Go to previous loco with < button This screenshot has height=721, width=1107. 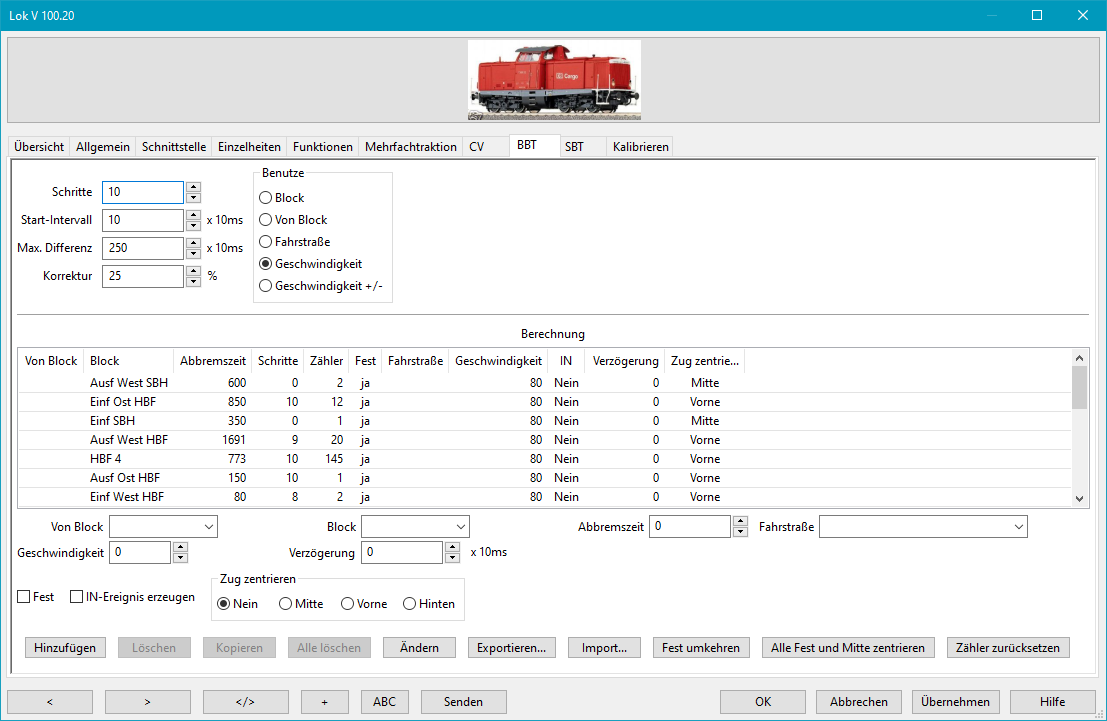click(x=50, y=702)
